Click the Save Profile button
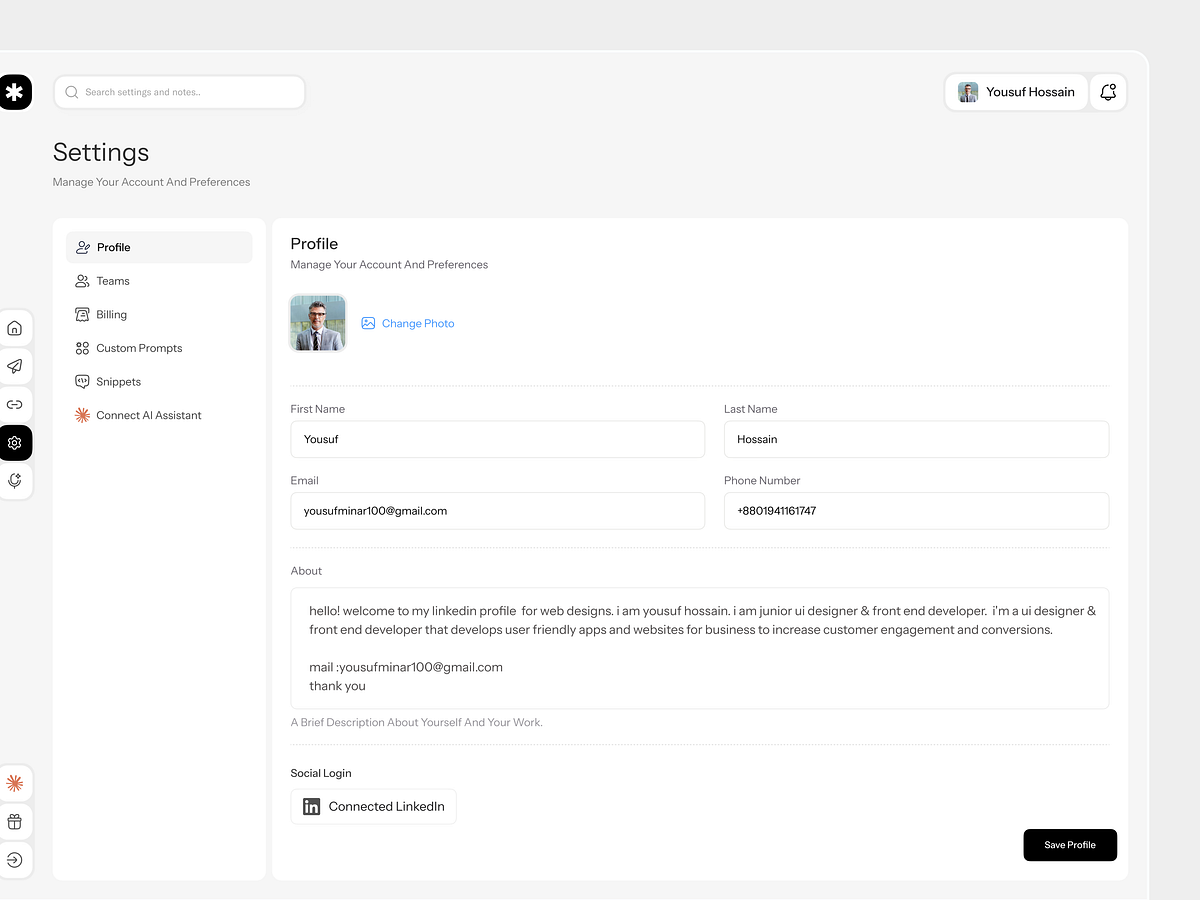The image size is (1200, 900). click(x=1070, y=845)
